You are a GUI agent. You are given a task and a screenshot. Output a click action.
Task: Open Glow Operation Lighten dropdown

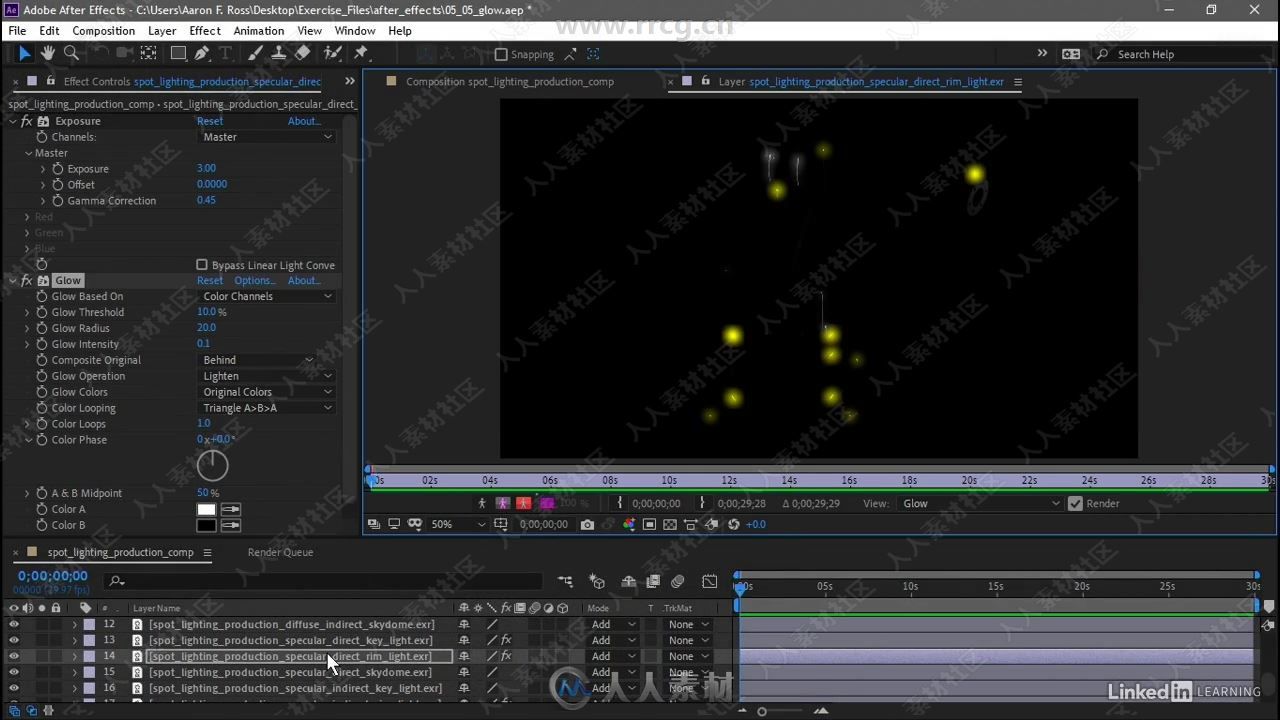coord(266,376)
